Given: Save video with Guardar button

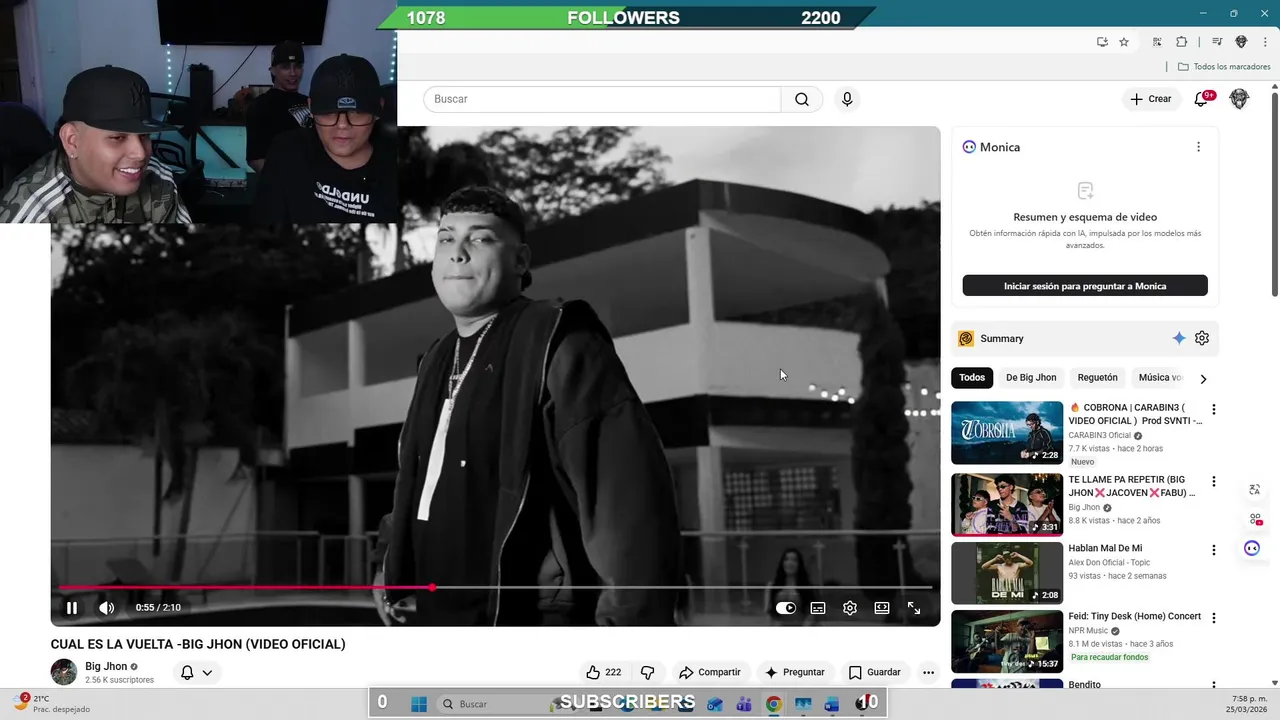Looking at the screenshot, I should pyautogui.click(x=874, y=672).
